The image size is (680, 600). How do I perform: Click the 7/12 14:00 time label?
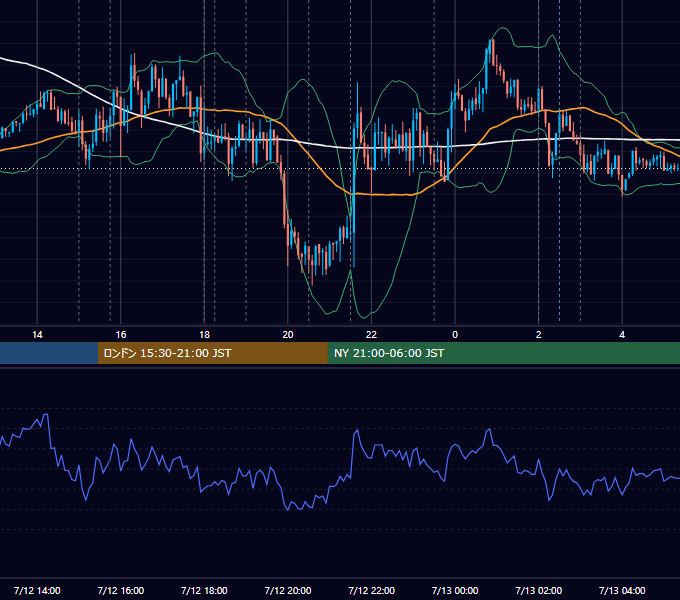tap(37, 590)
